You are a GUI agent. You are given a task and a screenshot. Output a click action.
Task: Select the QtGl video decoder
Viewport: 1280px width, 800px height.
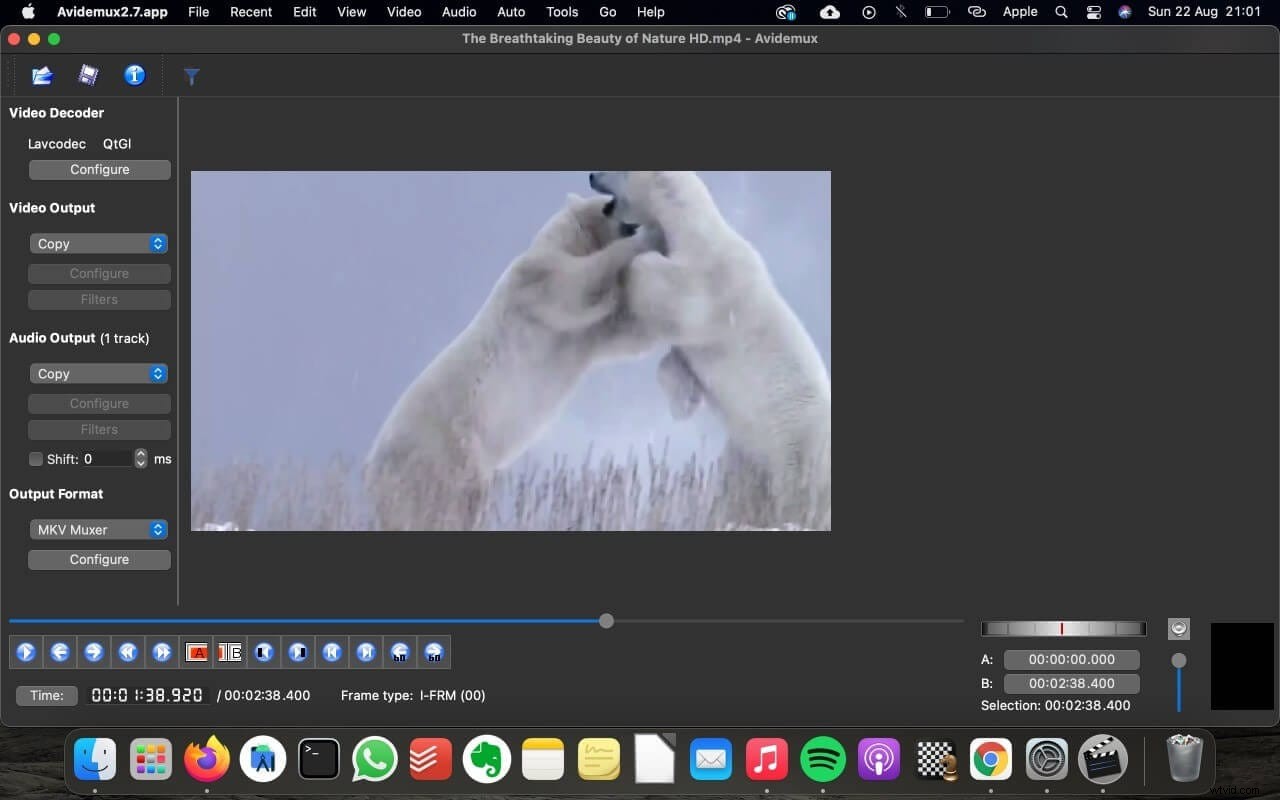116,143
